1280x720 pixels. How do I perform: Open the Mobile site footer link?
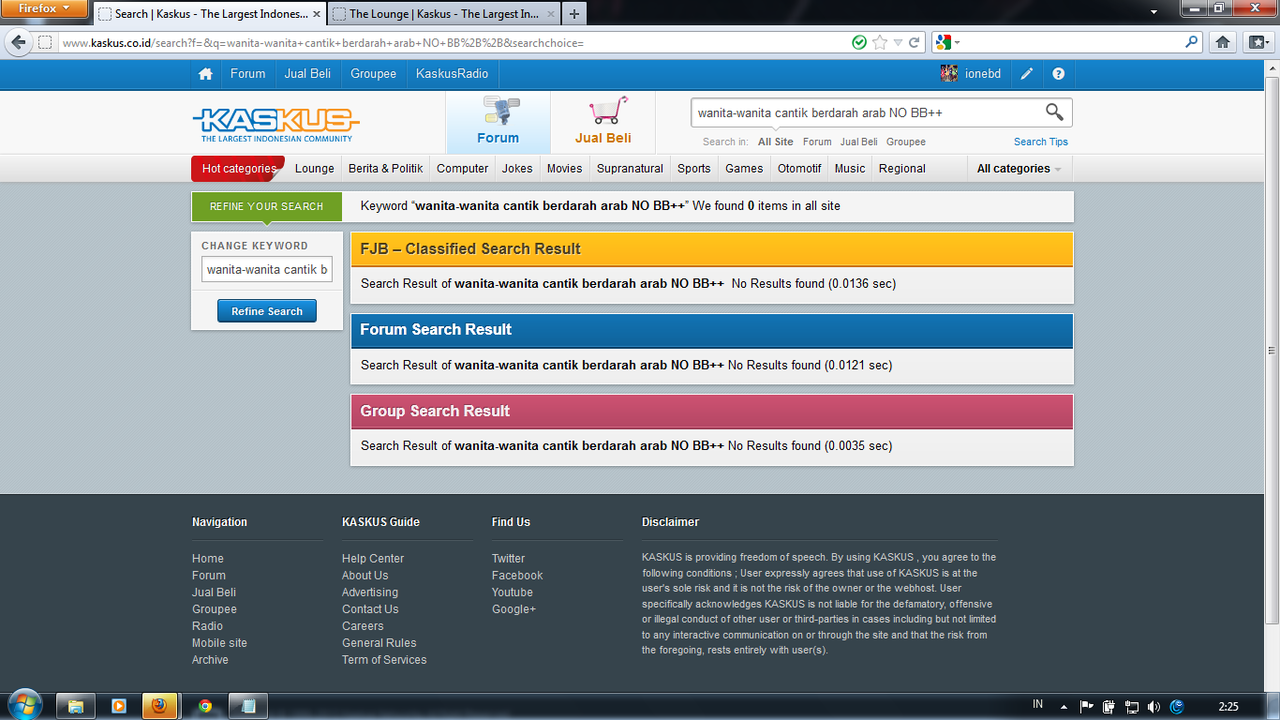click(x=219, y=643)
